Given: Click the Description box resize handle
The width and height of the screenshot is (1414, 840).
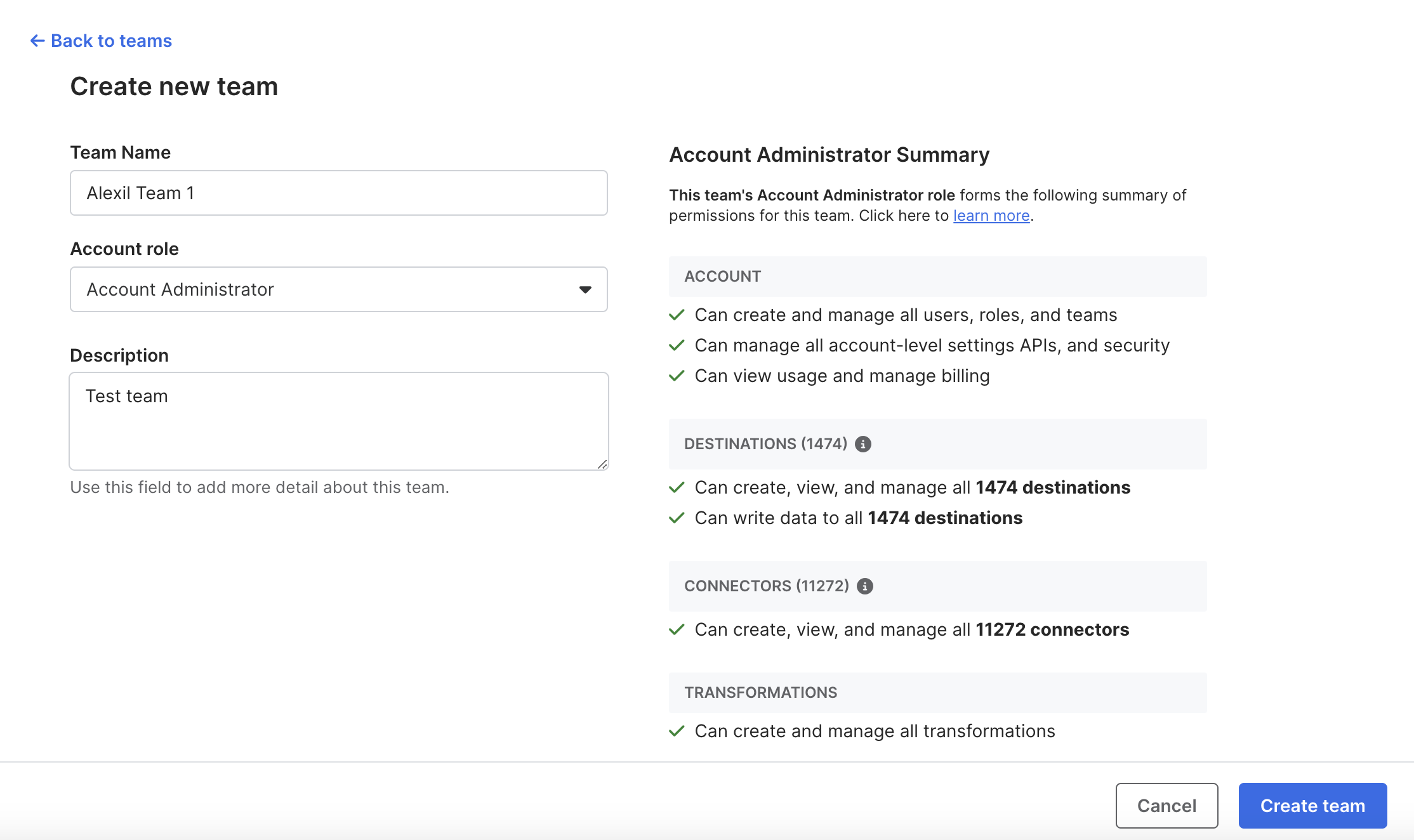Looking at the screenshot, I should click(602, 464).
